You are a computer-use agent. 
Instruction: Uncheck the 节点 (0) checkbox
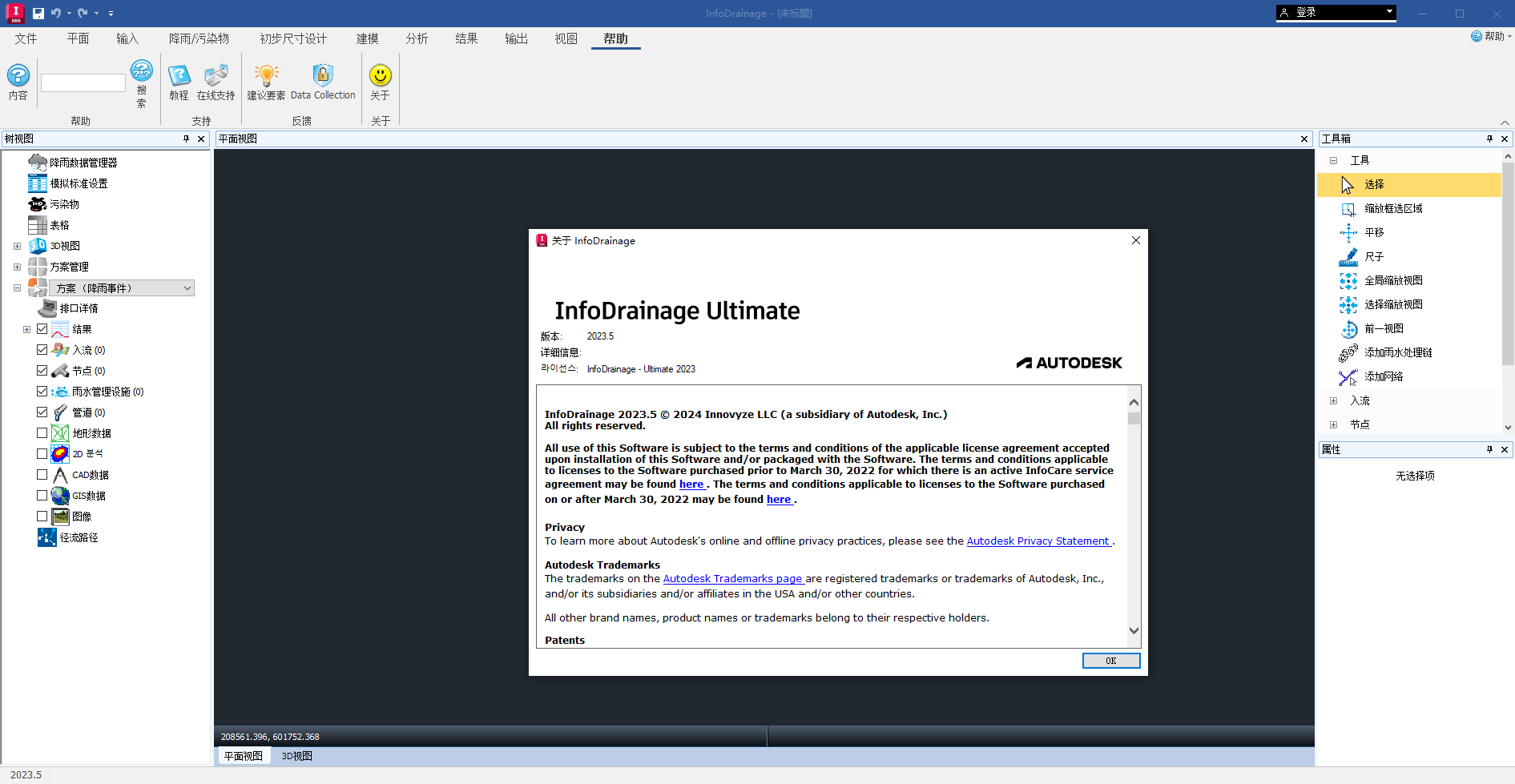[x=42, y=370]
